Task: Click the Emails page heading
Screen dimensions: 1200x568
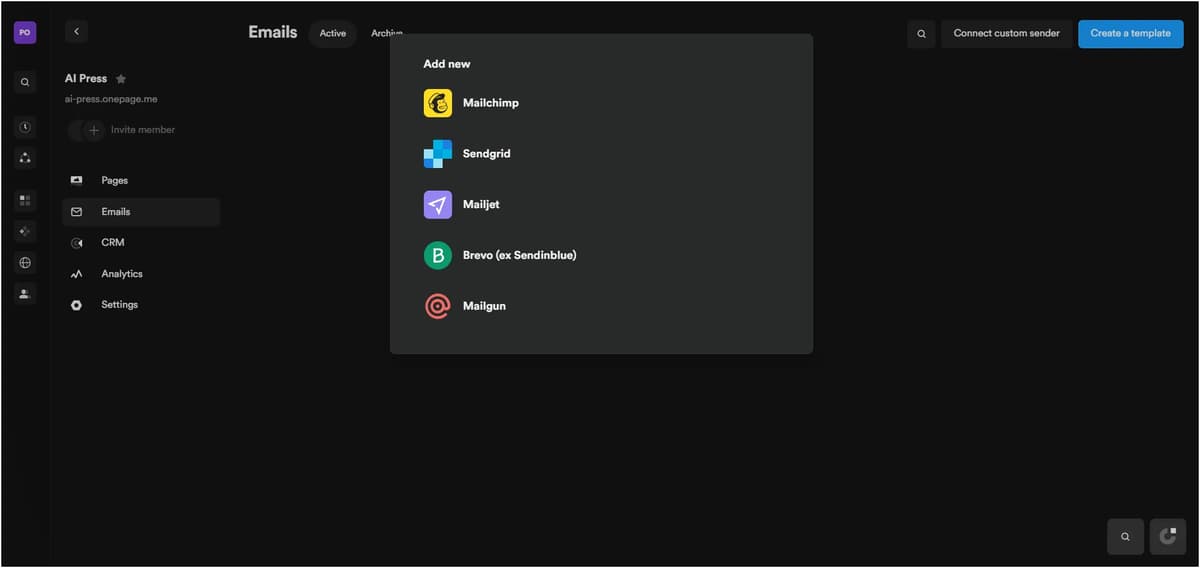Action: 273,33
